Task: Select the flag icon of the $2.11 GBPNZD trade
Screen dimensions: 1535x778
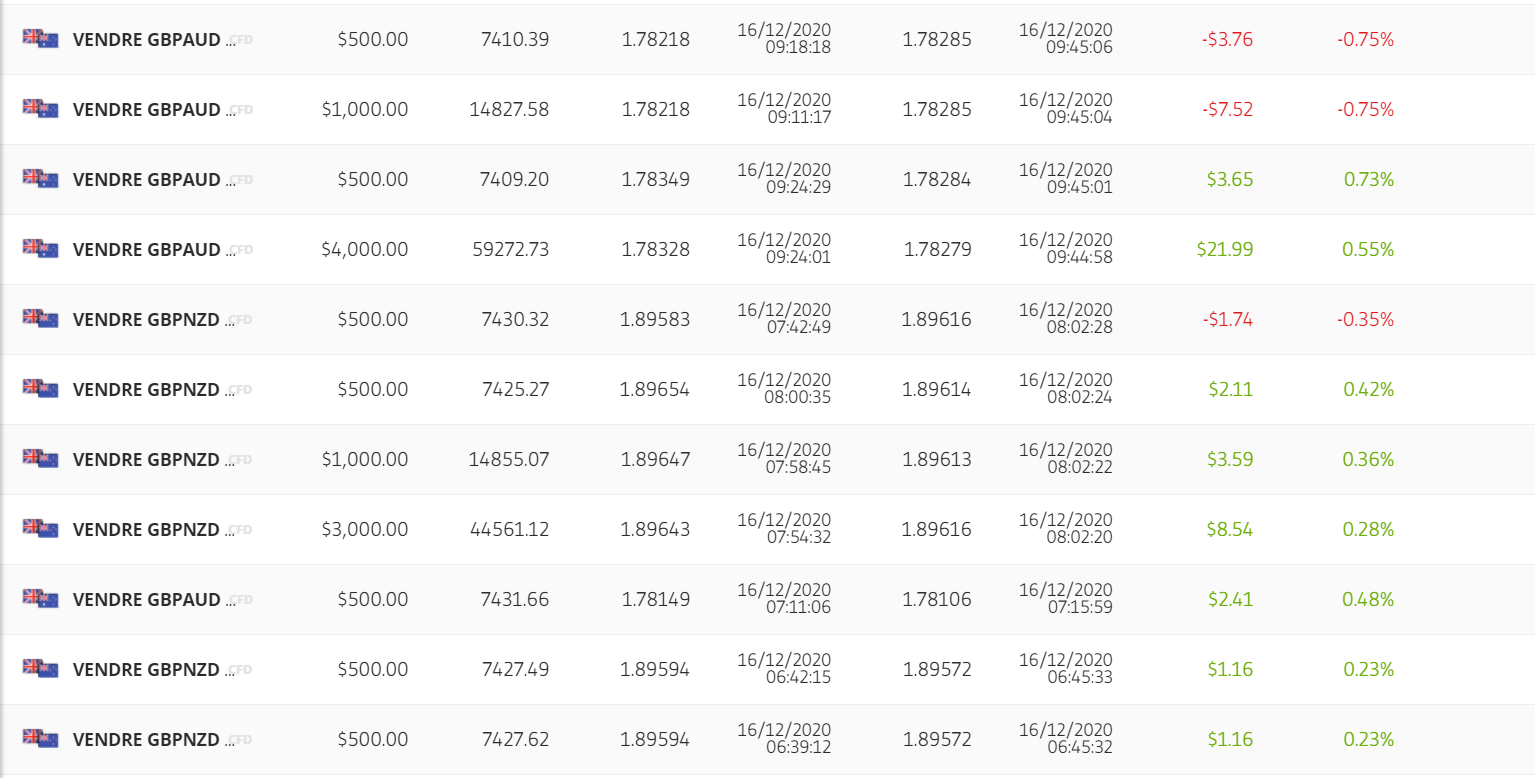Action: tap(41, 388)
